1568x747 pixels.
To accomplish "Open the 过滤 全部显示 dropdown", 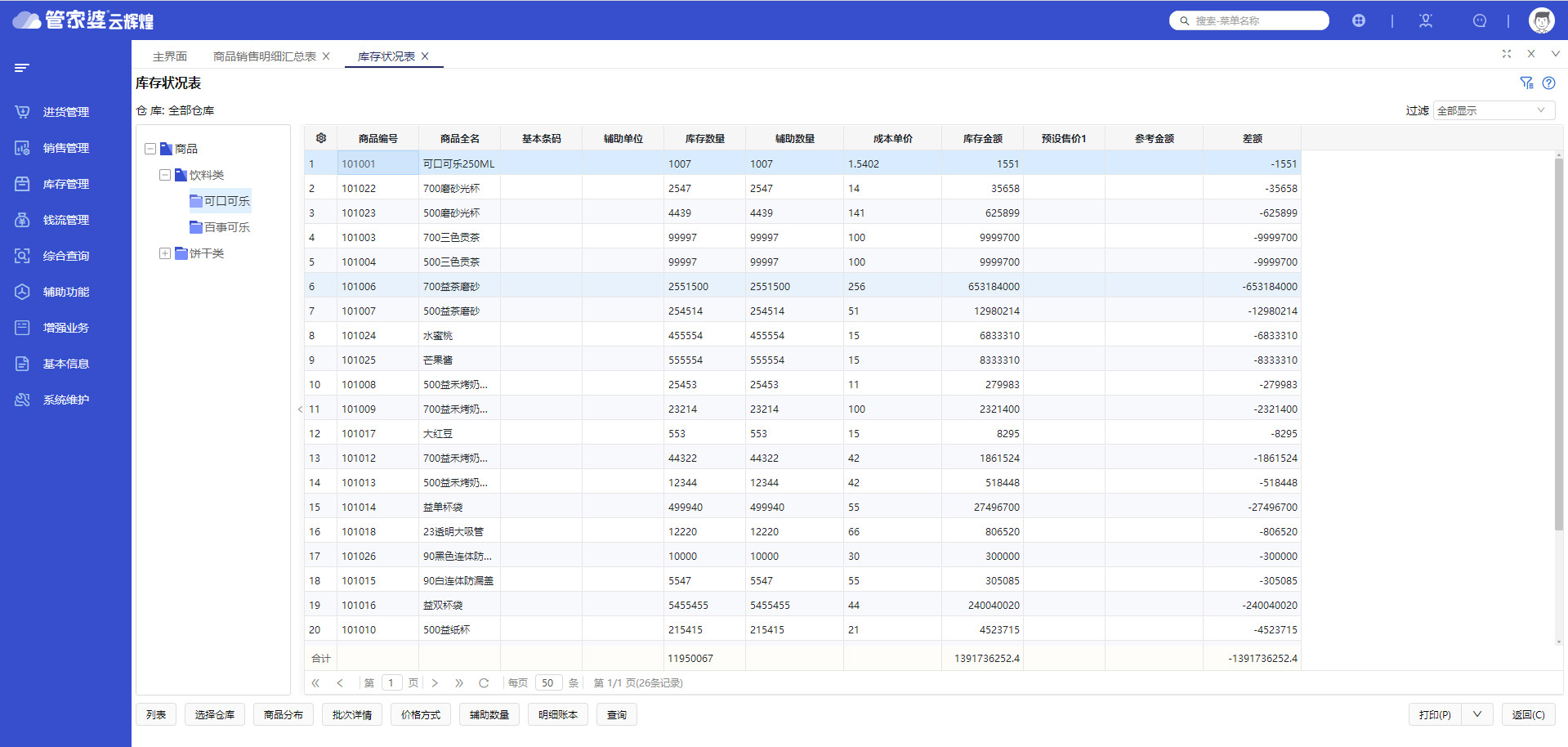I will pos(1494,110).
